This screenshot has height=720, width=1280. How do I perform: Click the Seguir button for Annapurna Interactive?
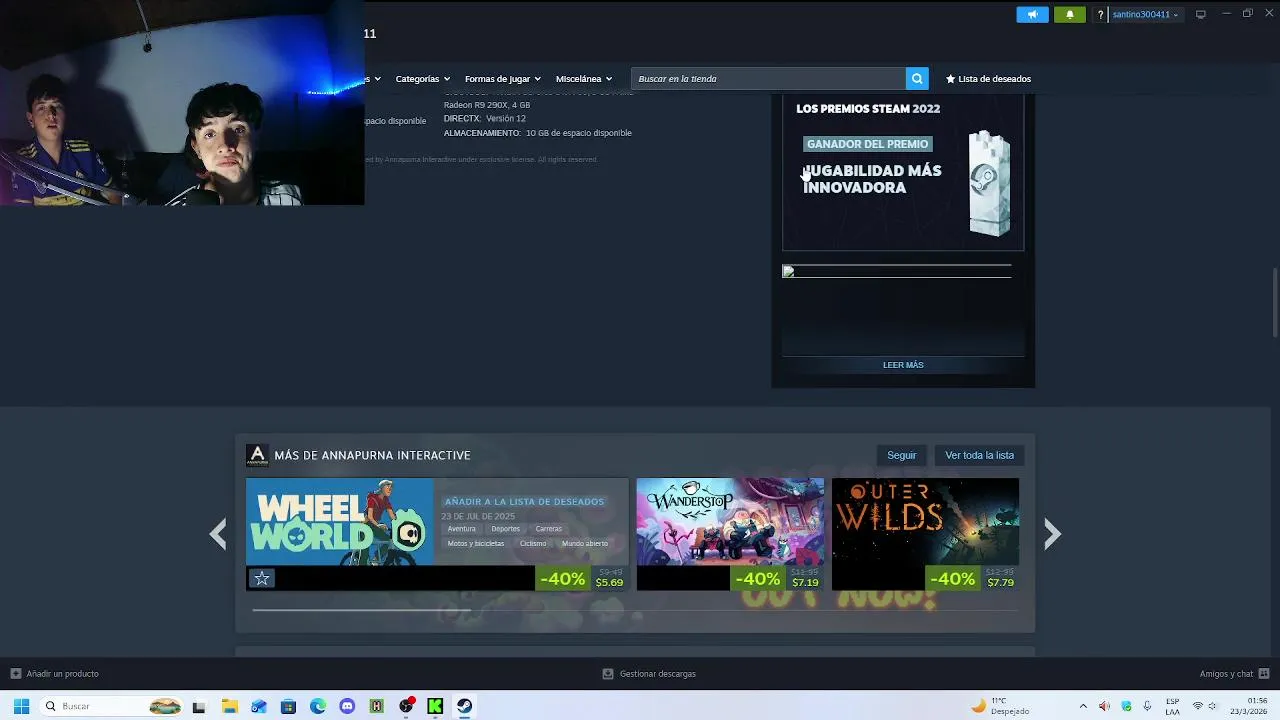(x=901, y=455)
